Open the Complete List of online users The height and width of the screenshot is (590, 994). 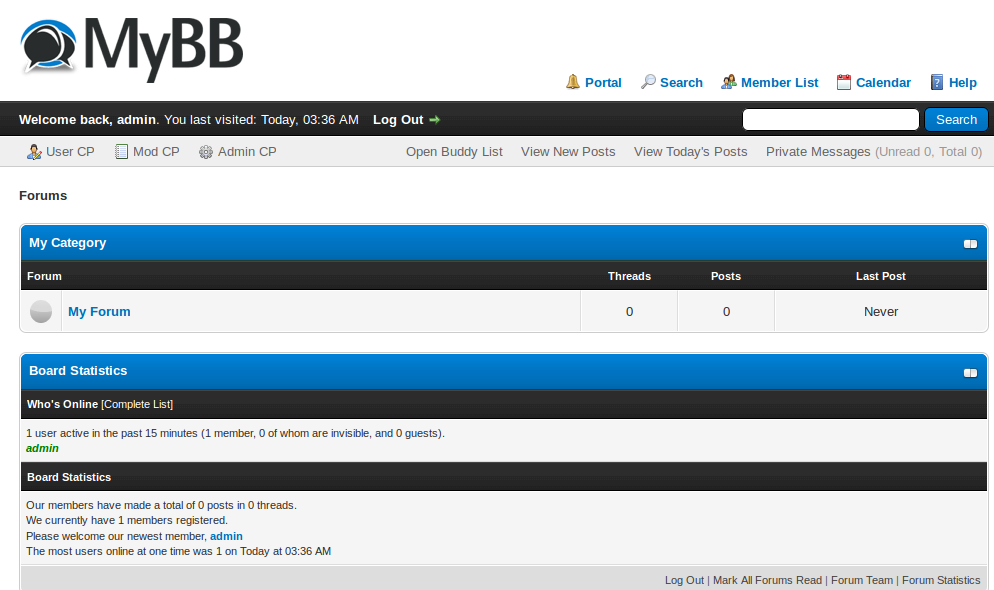[x=137, y=404]
